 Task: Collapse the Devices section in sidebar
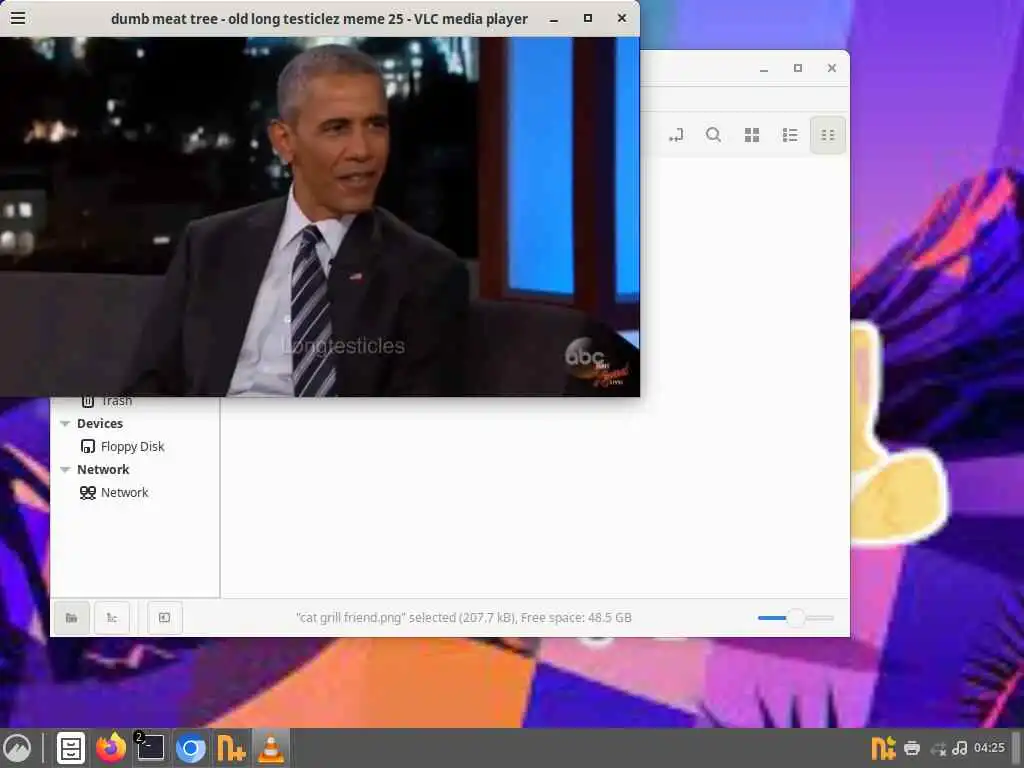[65, 424]
